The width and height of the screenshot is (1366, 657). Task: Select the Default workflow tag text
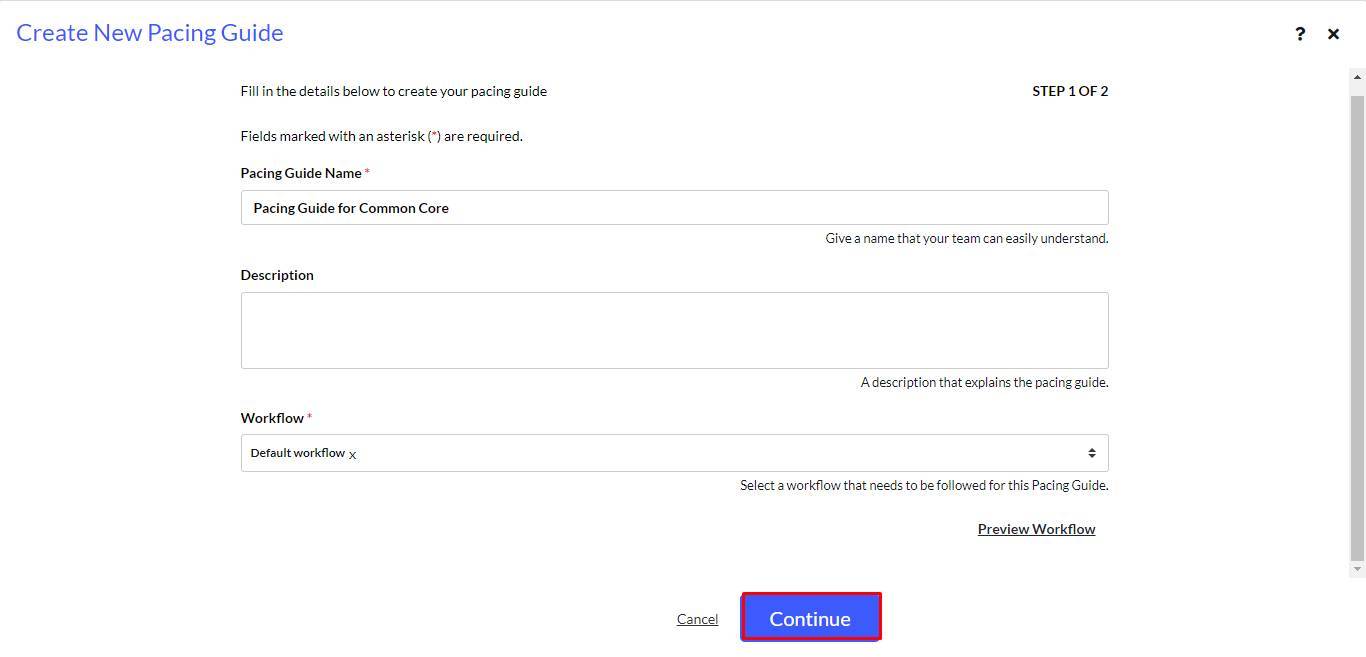tap(298, 453)
